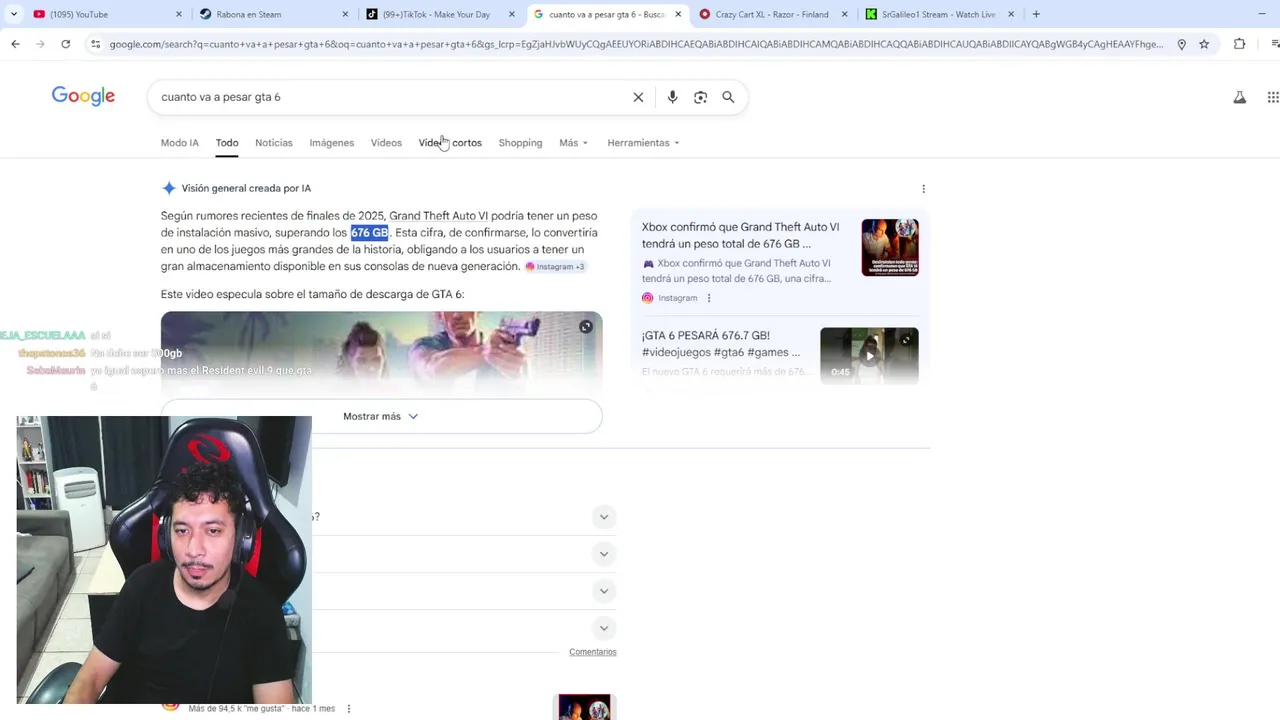This screenshot has height=720, width=1280.
Task: Select the Videos search filter
Action: (386, 143)
